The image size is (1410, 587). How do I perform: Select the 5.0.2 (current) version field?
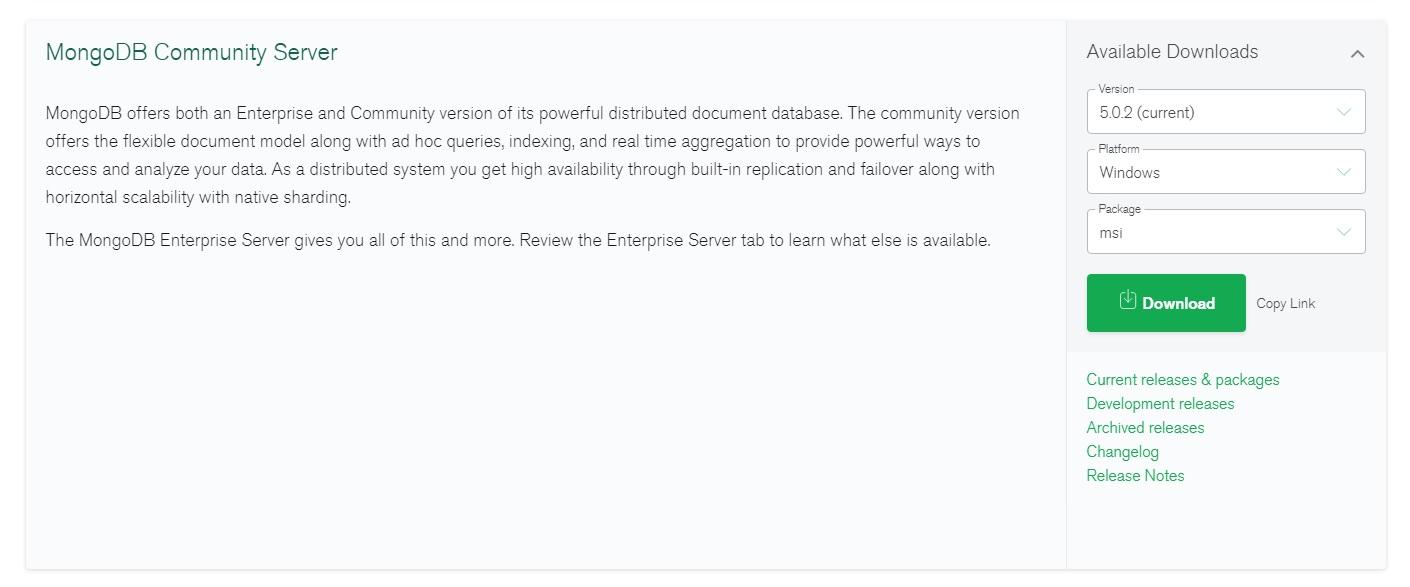coord(1226,111)
